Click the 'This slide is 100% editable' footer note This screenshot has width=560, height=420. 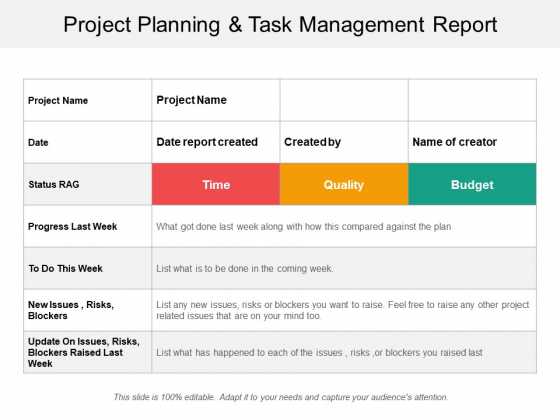click(x=281, y=397)
